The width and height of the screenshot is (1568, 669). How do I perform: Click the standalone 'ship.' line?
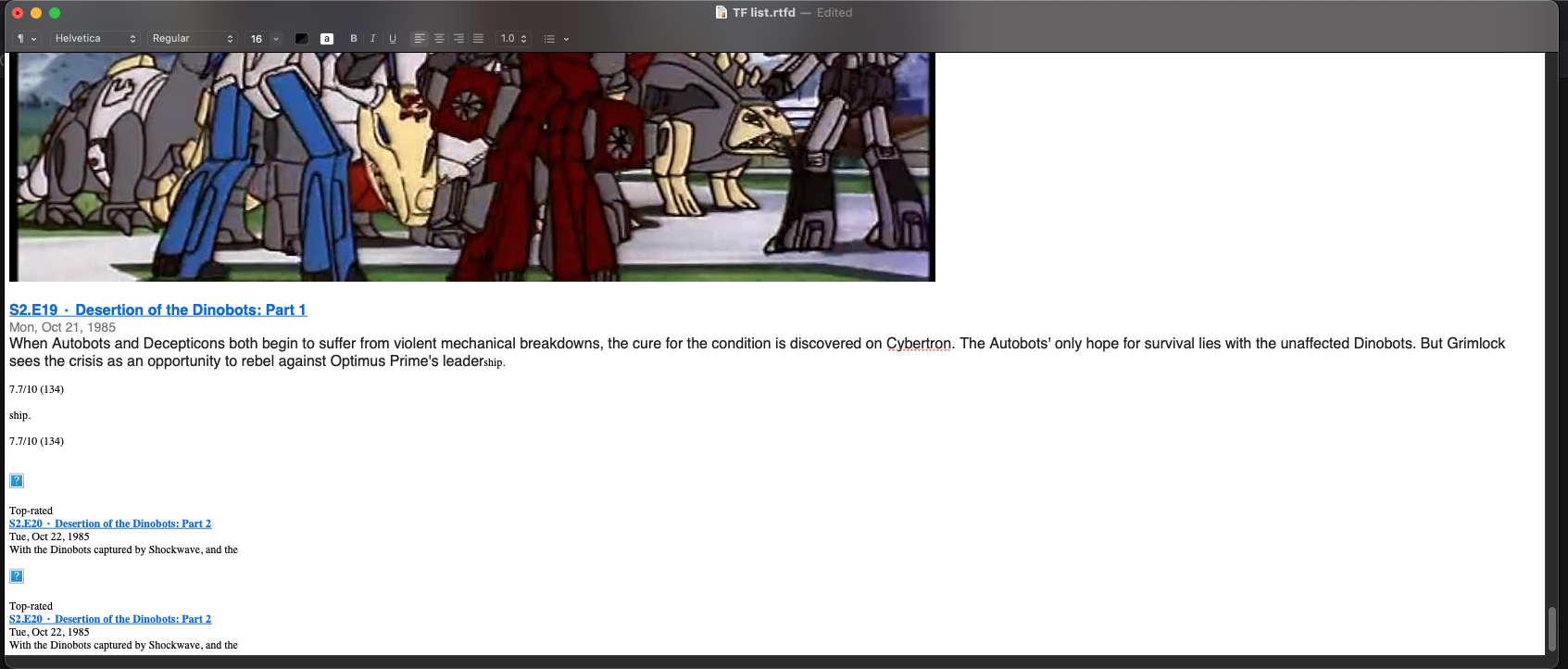[x=19, y=415]
